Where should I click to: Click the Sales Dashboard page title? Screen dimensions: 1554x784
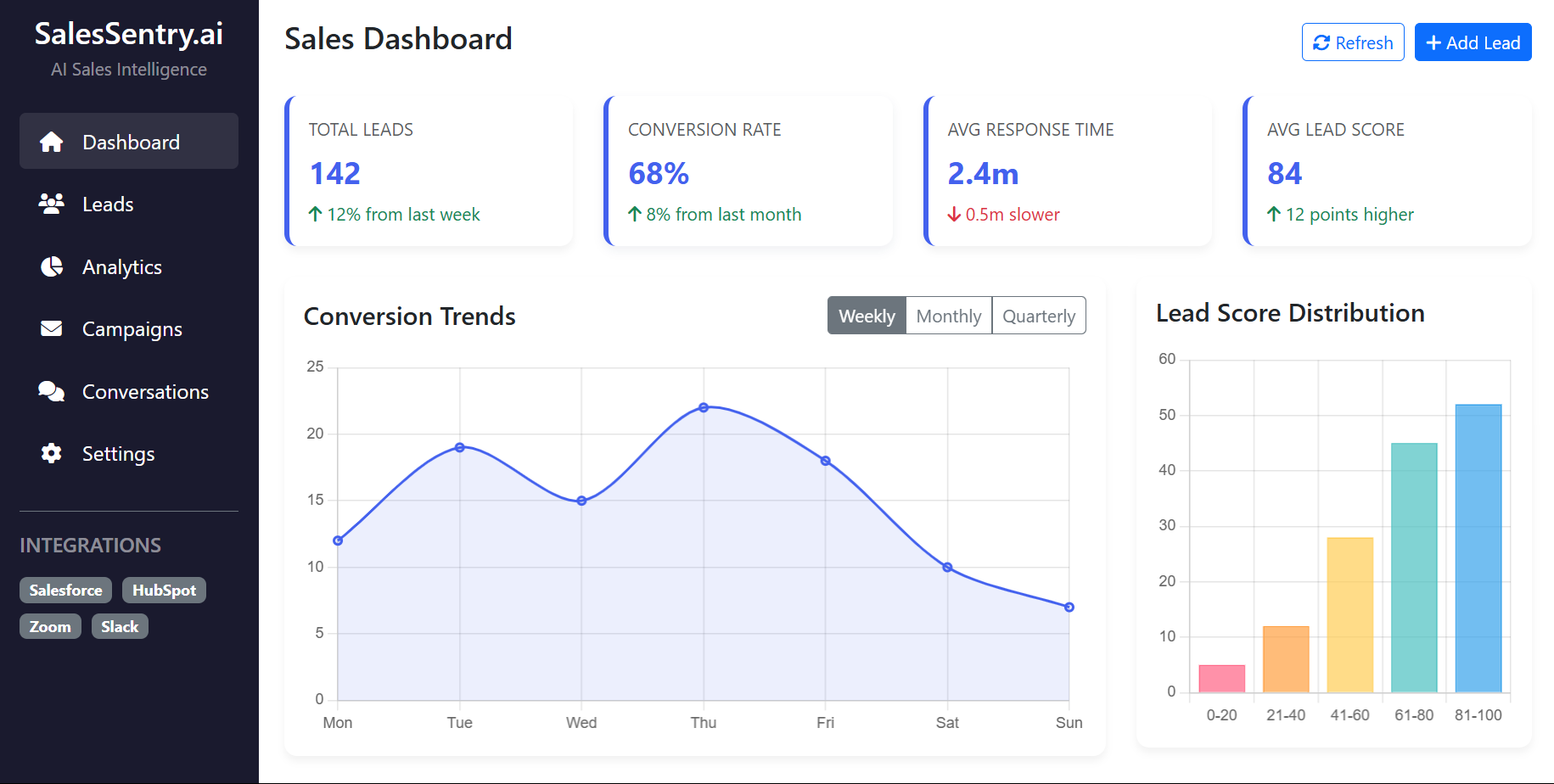click(398, 38)
